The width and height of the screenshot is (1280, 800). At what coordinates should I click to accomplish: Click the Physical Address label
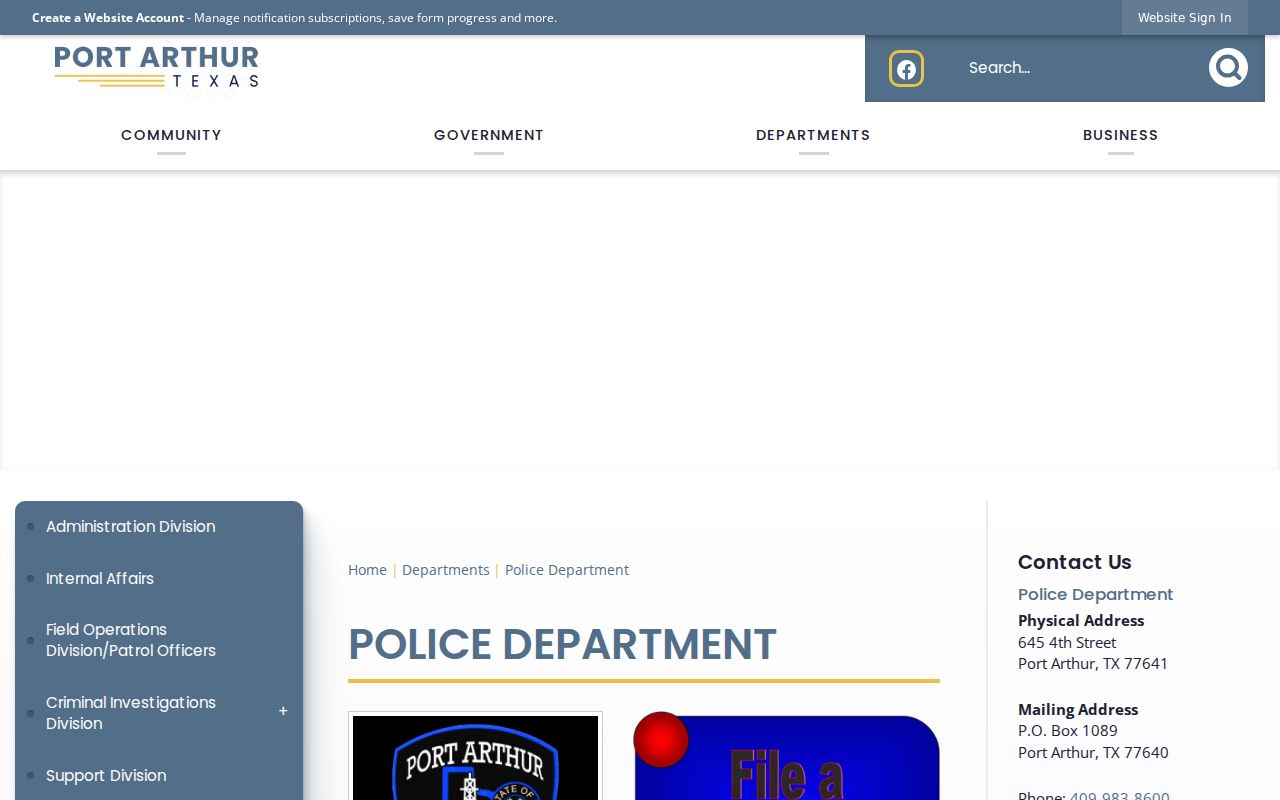1081,621
